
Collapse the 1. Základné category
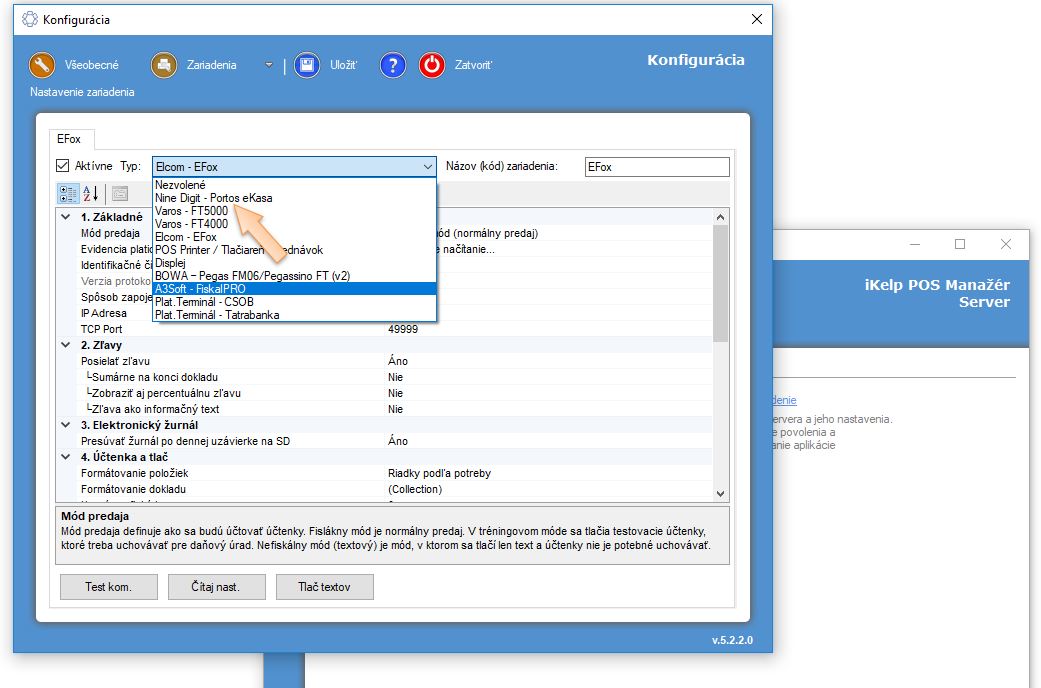pos(66,217)
